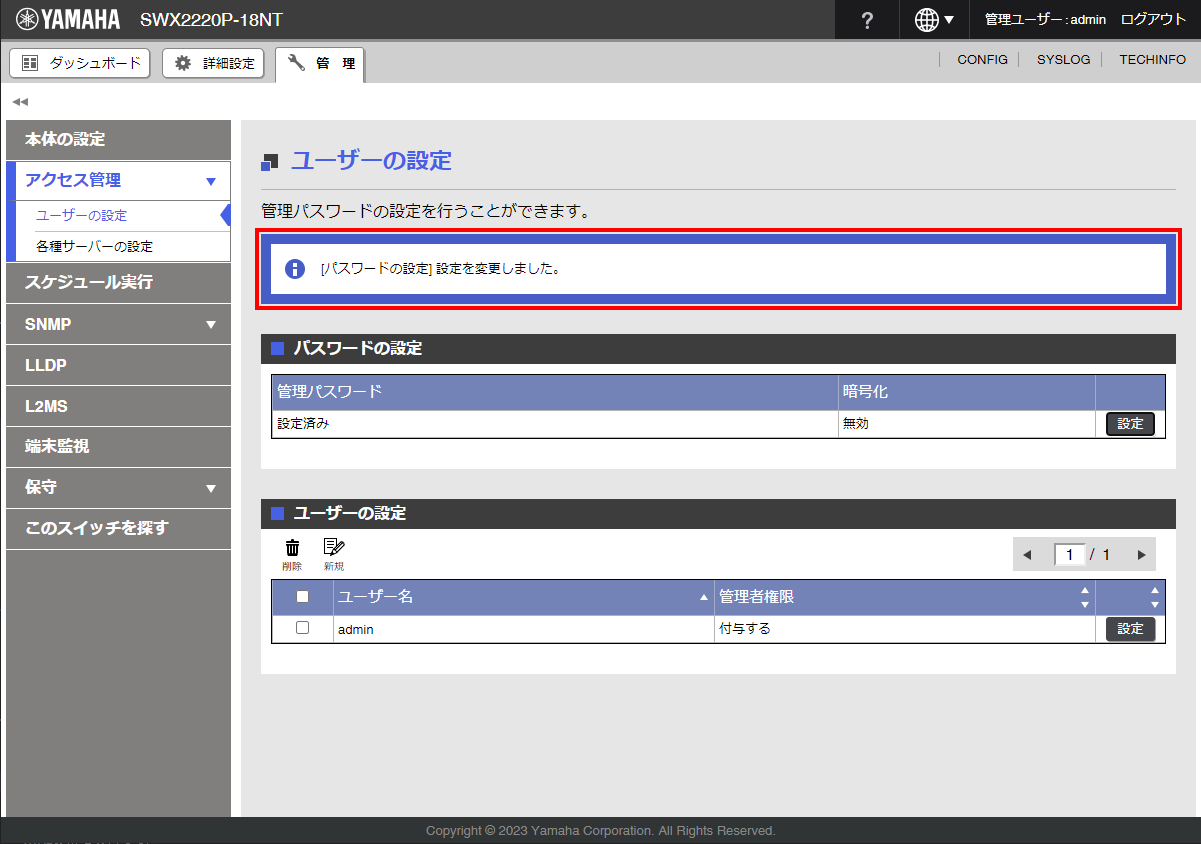
Task: Select 各種サーバーの設定 in sidebar
Action: [x=95, y=246]
